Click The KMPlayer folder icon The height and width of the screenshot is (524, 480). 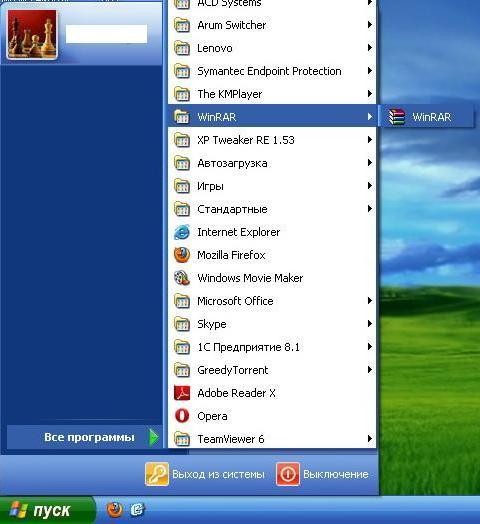[x=182, y=94]
